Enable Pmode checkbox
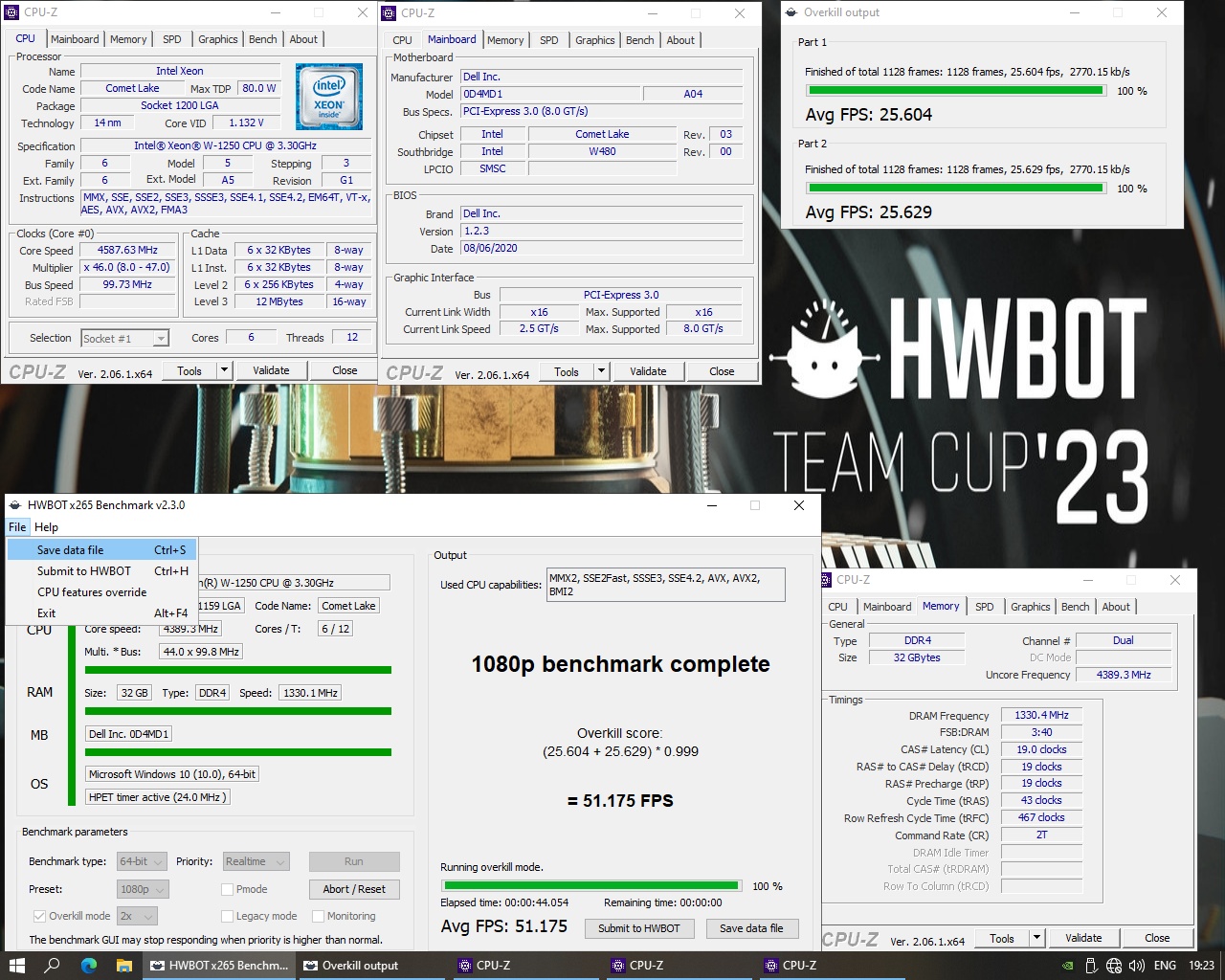This screenshot has height=980, width=1225. point(227,889)
